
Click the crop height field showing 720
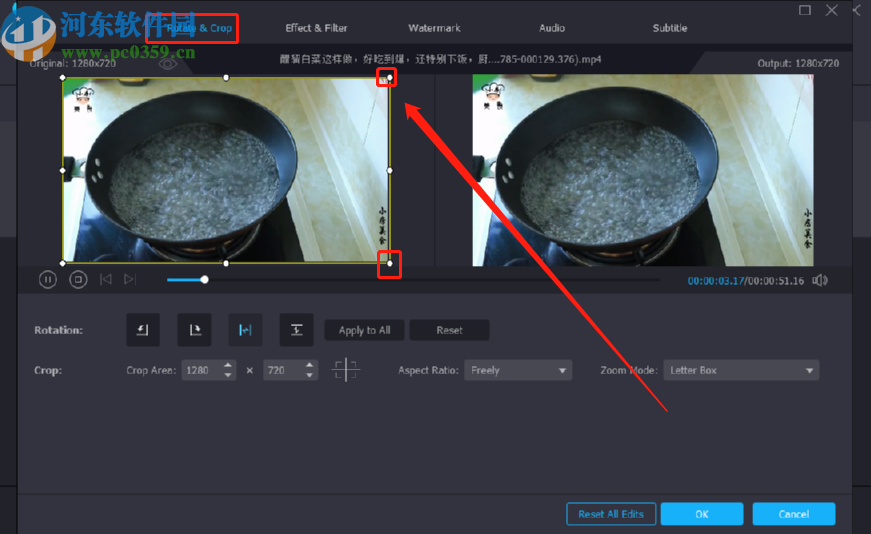(x=282, y=370)
